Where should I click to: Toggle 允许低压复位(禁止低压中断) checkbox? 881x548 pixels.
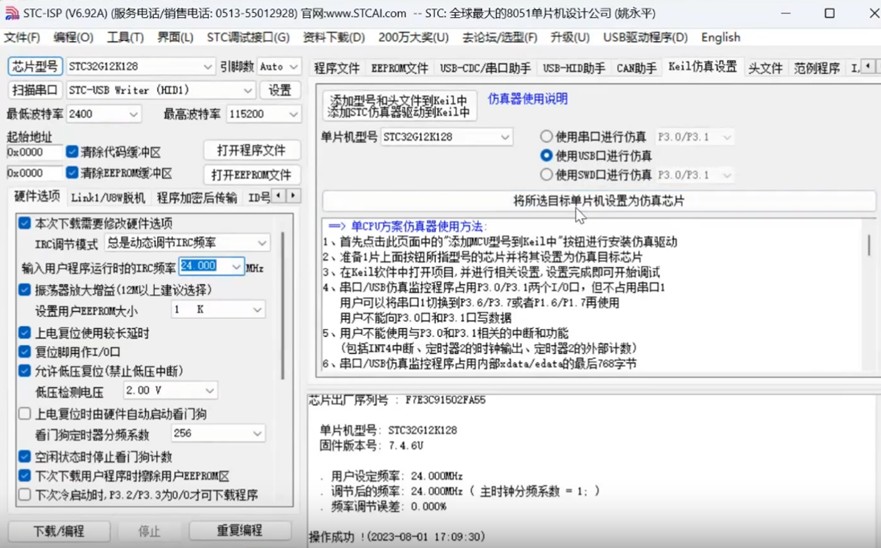tap(25, 370)
